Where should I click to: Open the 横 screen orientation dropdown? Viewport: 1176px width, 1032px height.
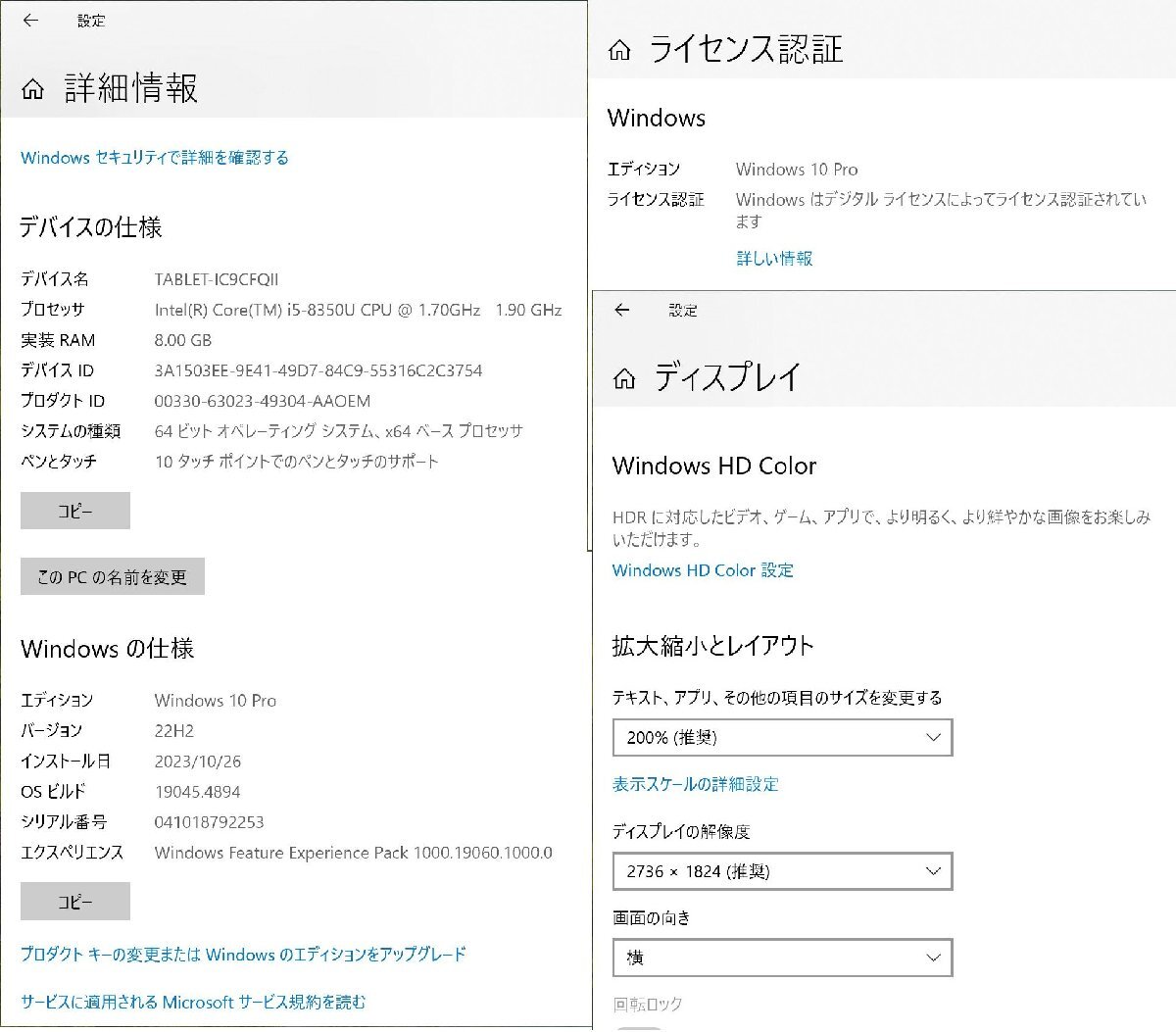click(x=783, y=958)
